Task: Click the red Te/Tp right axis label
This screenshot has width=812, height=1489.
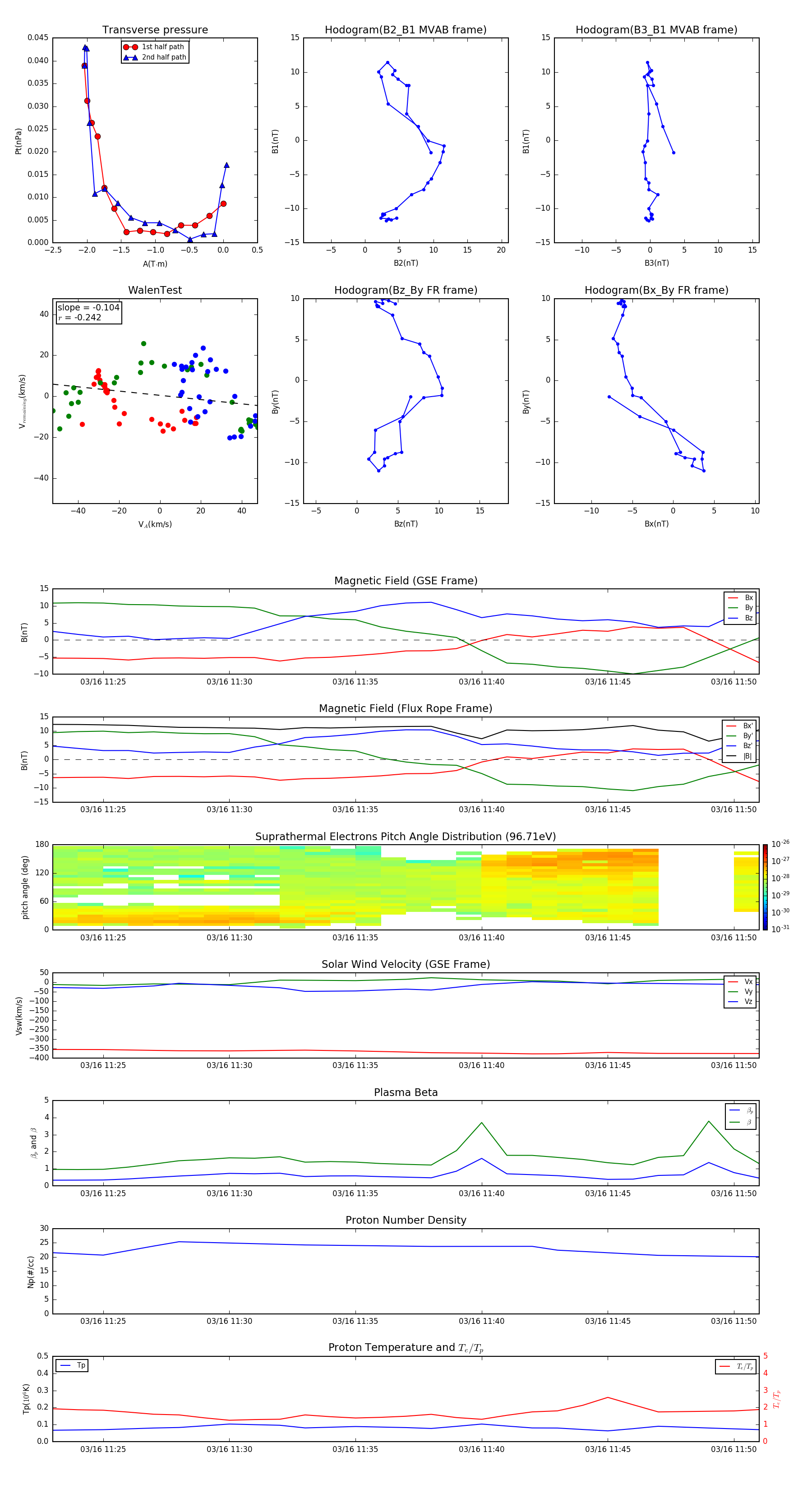Action: [776, 1399]
